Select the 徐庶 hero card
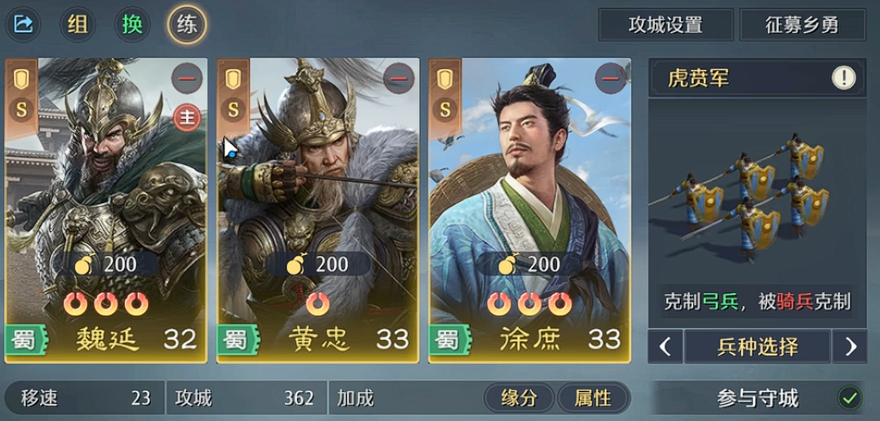 point(529,210)
